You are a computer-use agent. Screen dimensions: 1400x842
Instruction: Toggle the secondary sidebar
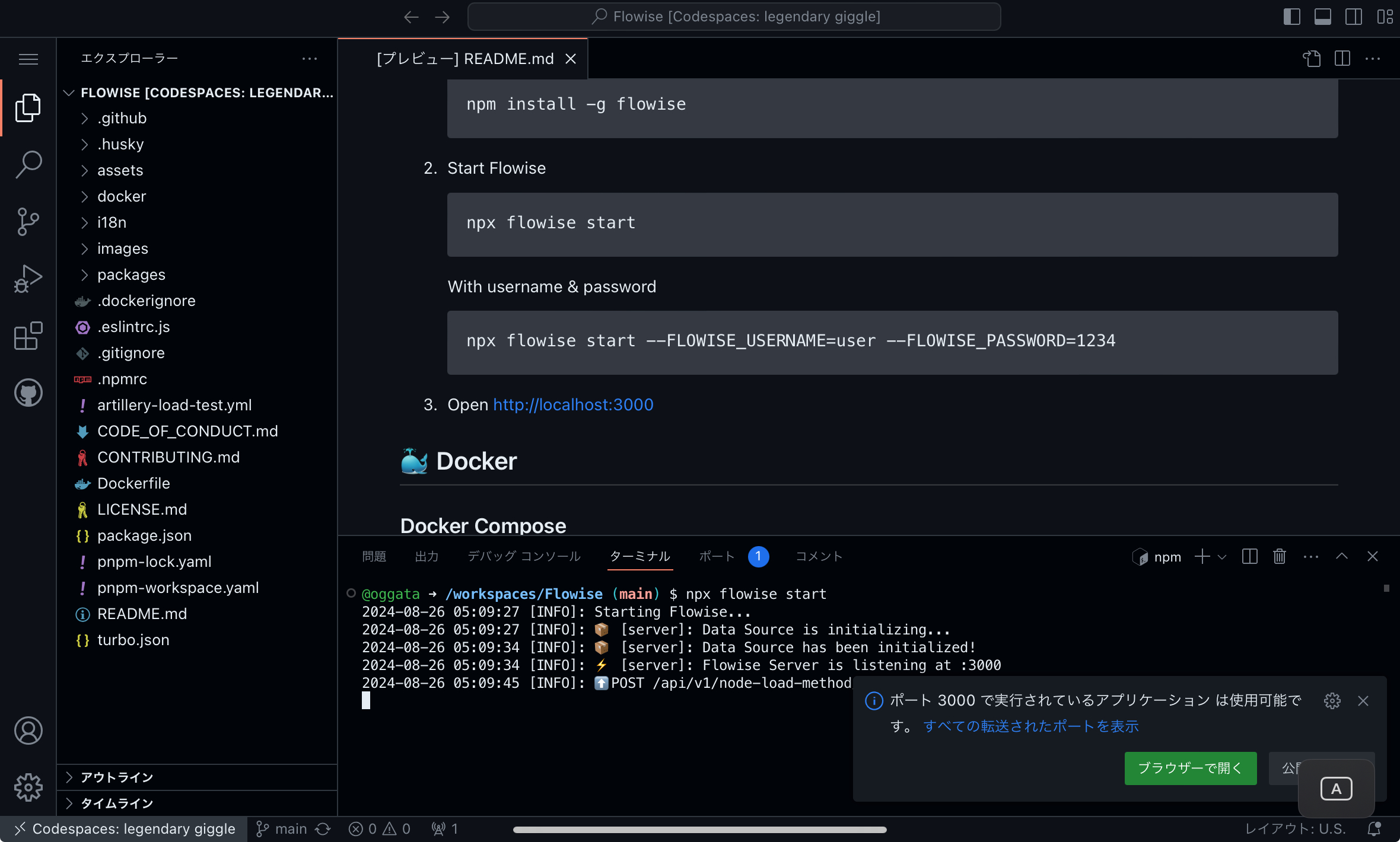tap(1354, 16)
